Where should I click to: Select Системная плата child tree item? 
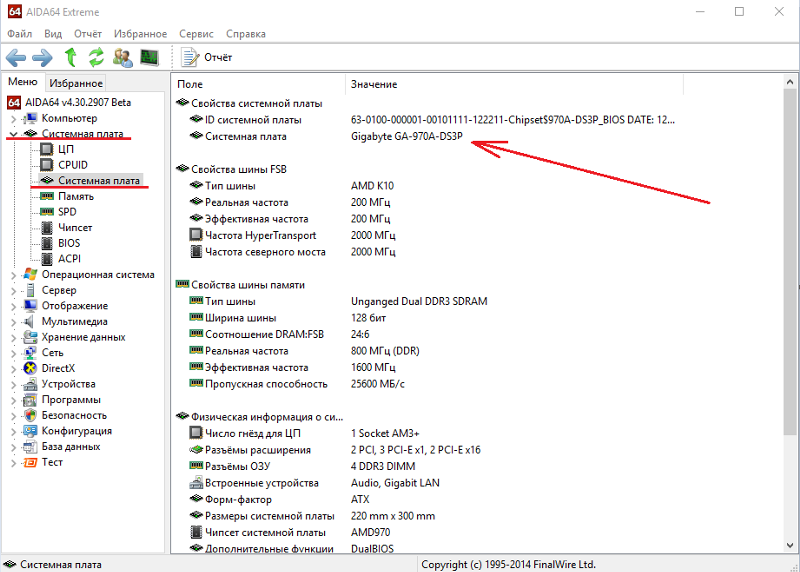click(x=98, y=180)
